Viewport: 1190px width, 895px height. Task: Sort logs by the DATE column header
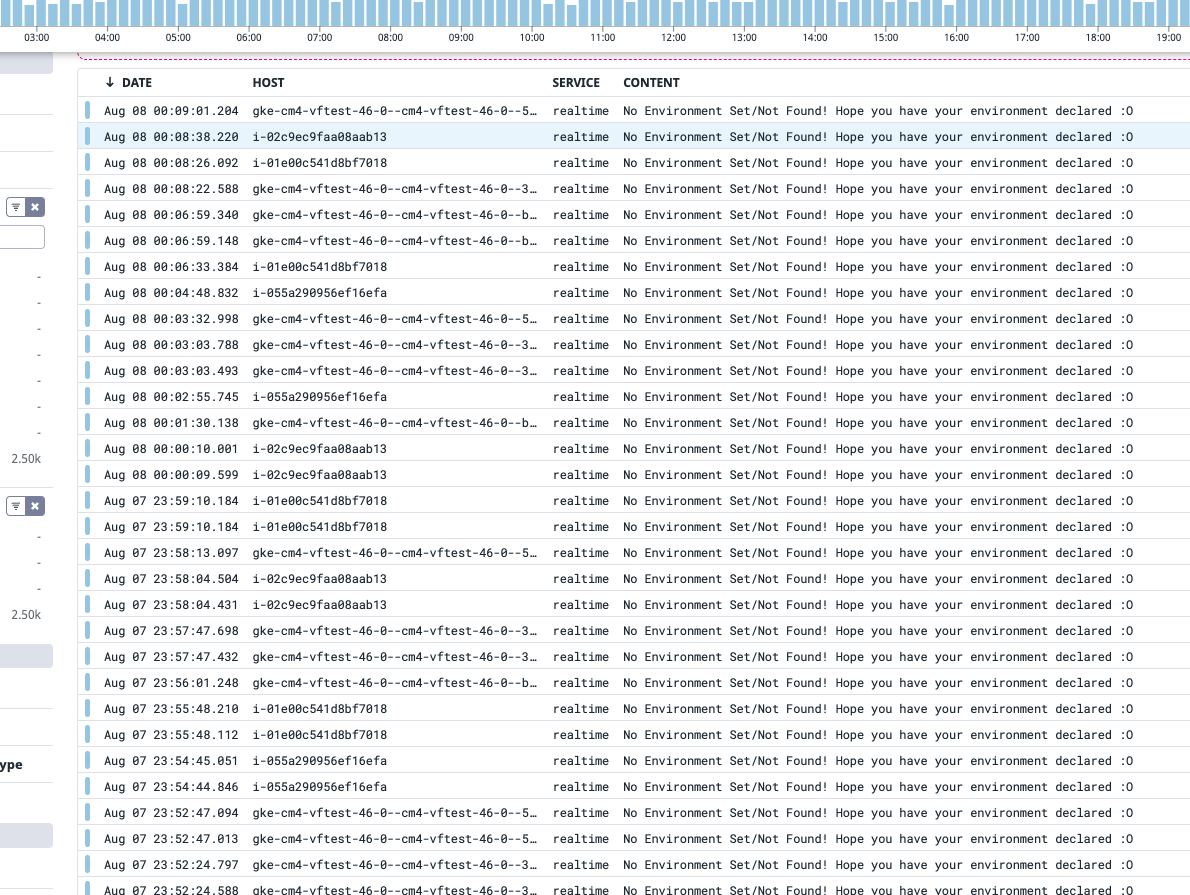point(137,83)
